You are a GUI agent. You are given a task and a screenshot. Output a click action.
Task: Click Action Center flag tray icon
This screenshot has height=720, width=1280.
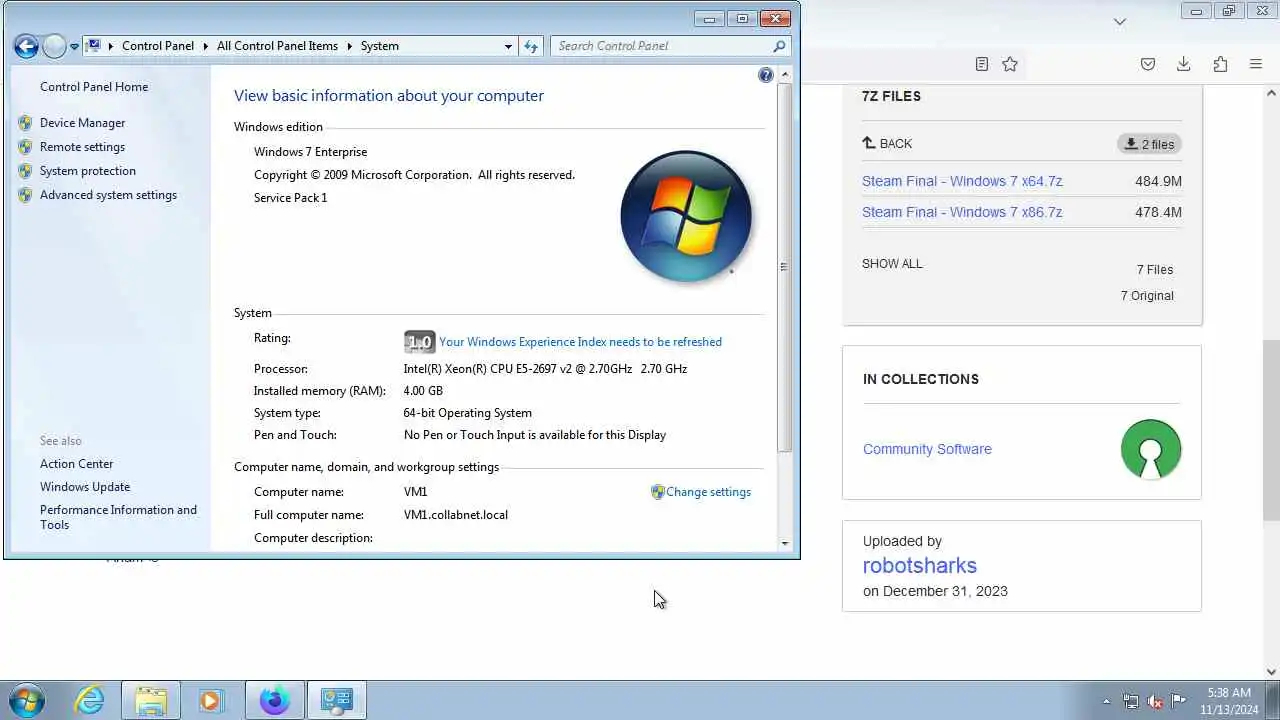click(x=1179, y=701)
